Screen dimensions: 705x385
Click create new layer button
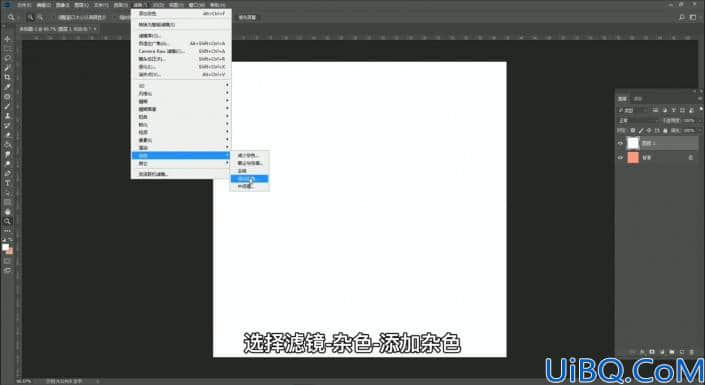coord(682,351)
